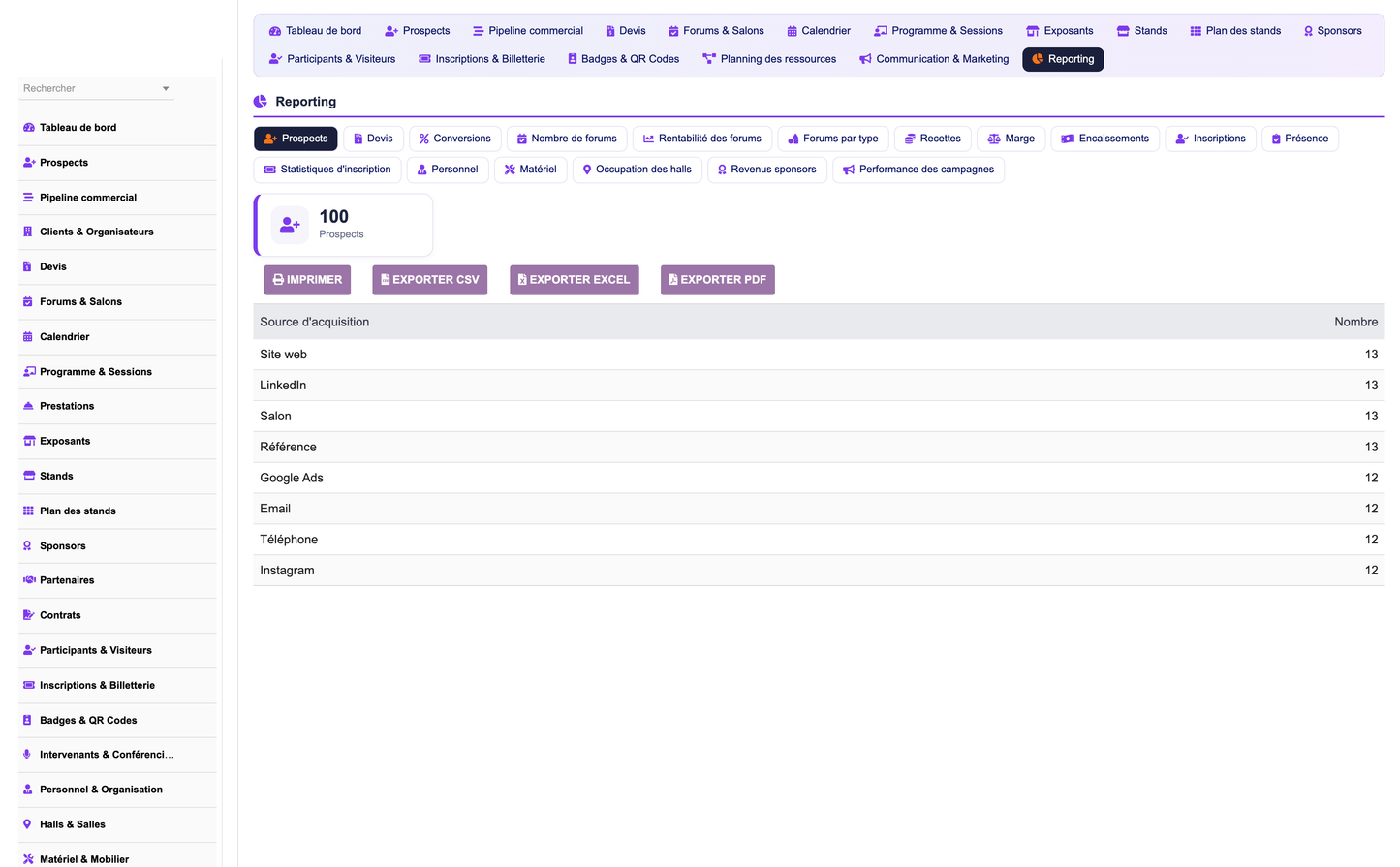This screenshot has width=1400, height=867.
Task: Click the Prestations bell icon in sidebar
Action: pos(28,406)
